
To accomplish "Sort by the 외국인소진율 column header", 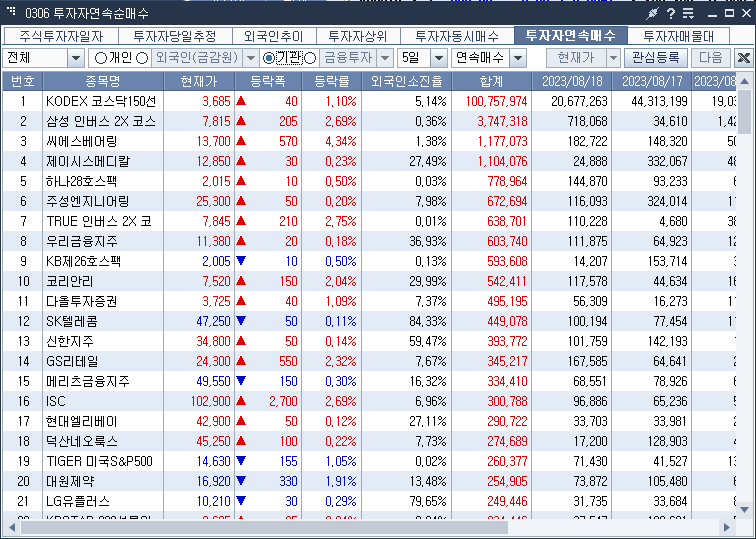I will (406, 81).
